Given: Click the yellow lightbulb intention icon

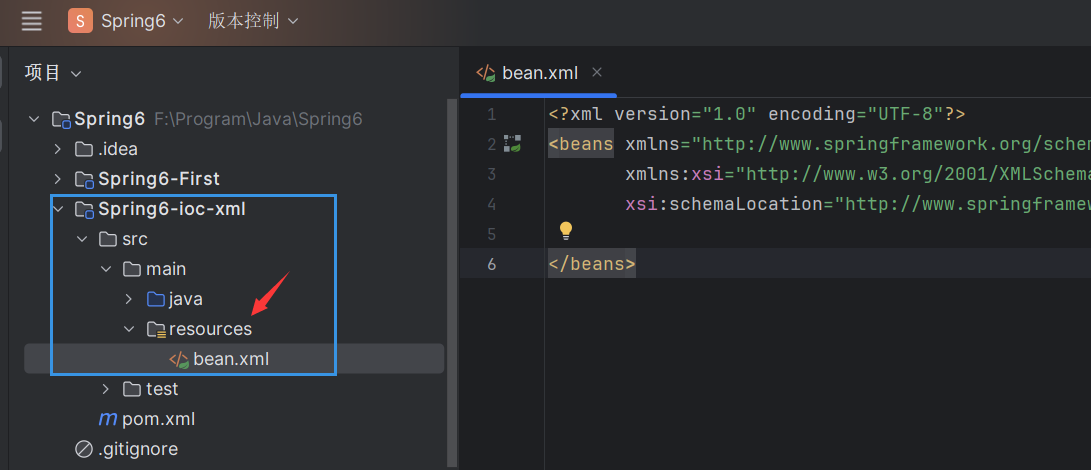Looking at the screenshot, I should (x=566, y=230).
